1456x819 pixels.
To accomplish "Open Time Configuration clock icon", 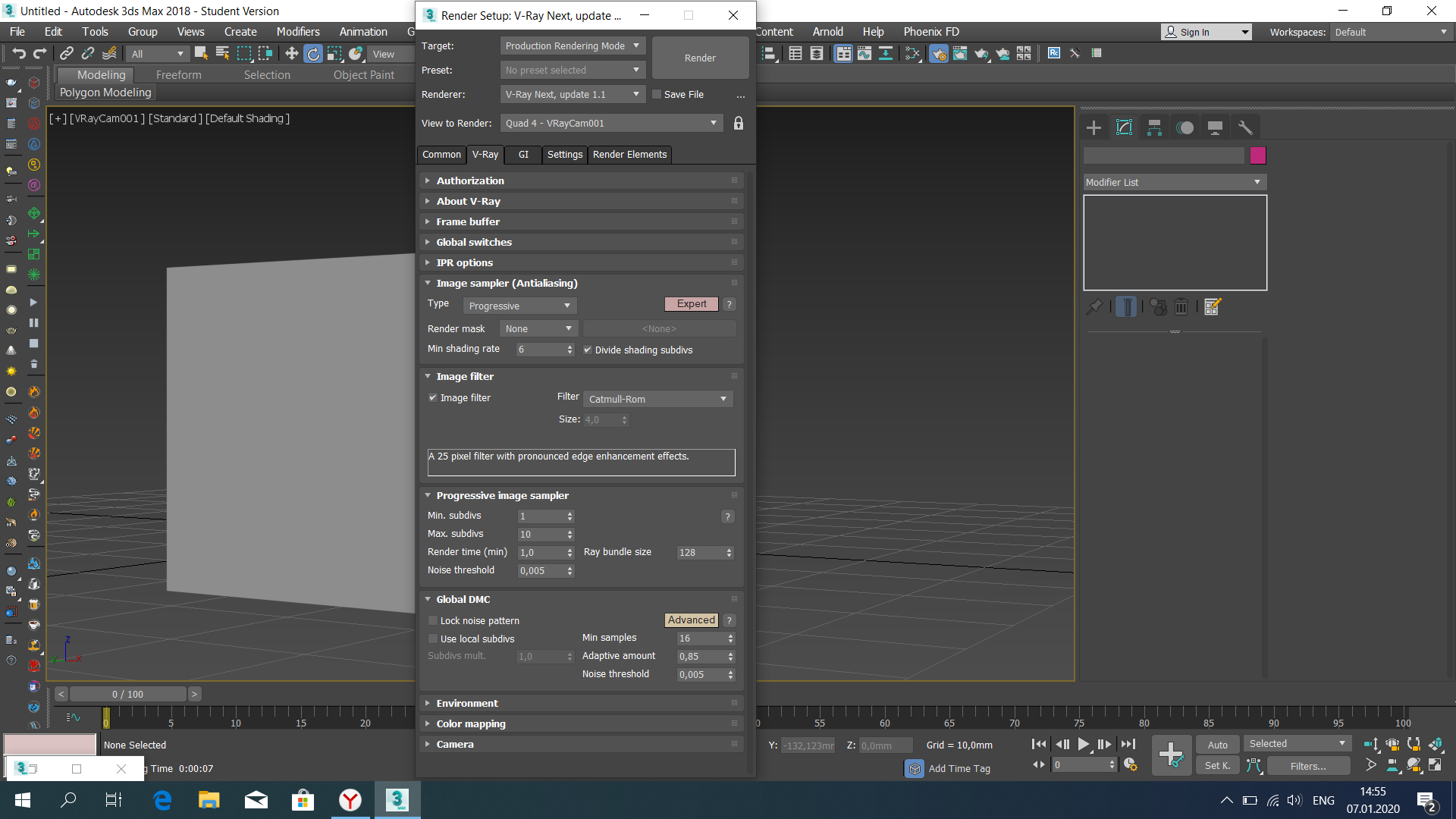I will (1131, 765).
